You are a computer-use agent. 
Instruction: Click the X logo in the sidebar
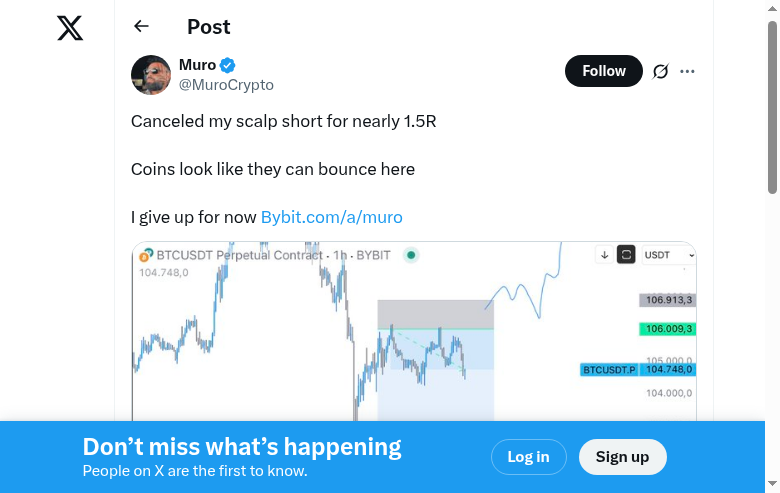click(x=70, y=28)
